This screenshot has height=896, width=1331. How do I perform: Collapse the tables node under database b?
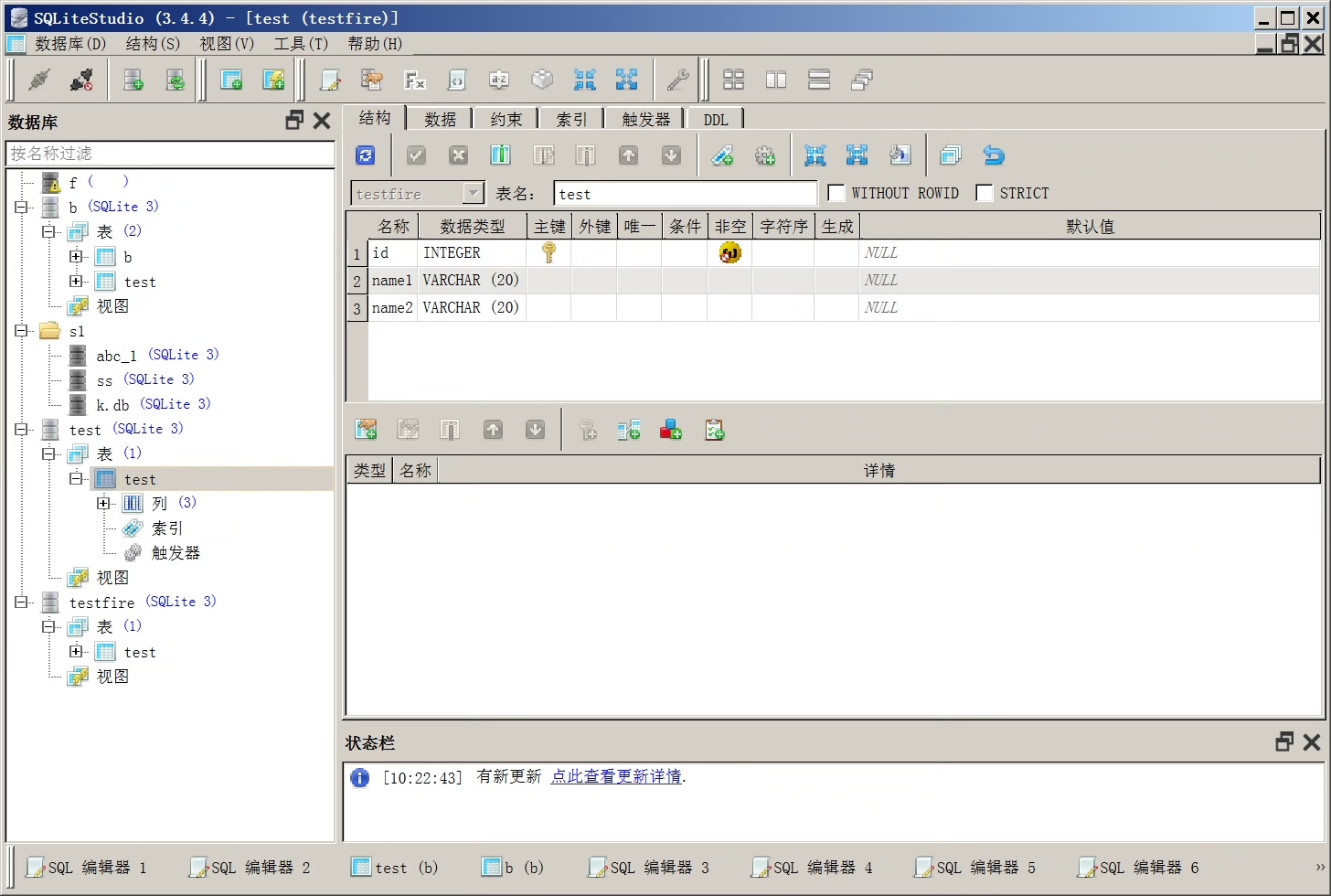point(48,231)
